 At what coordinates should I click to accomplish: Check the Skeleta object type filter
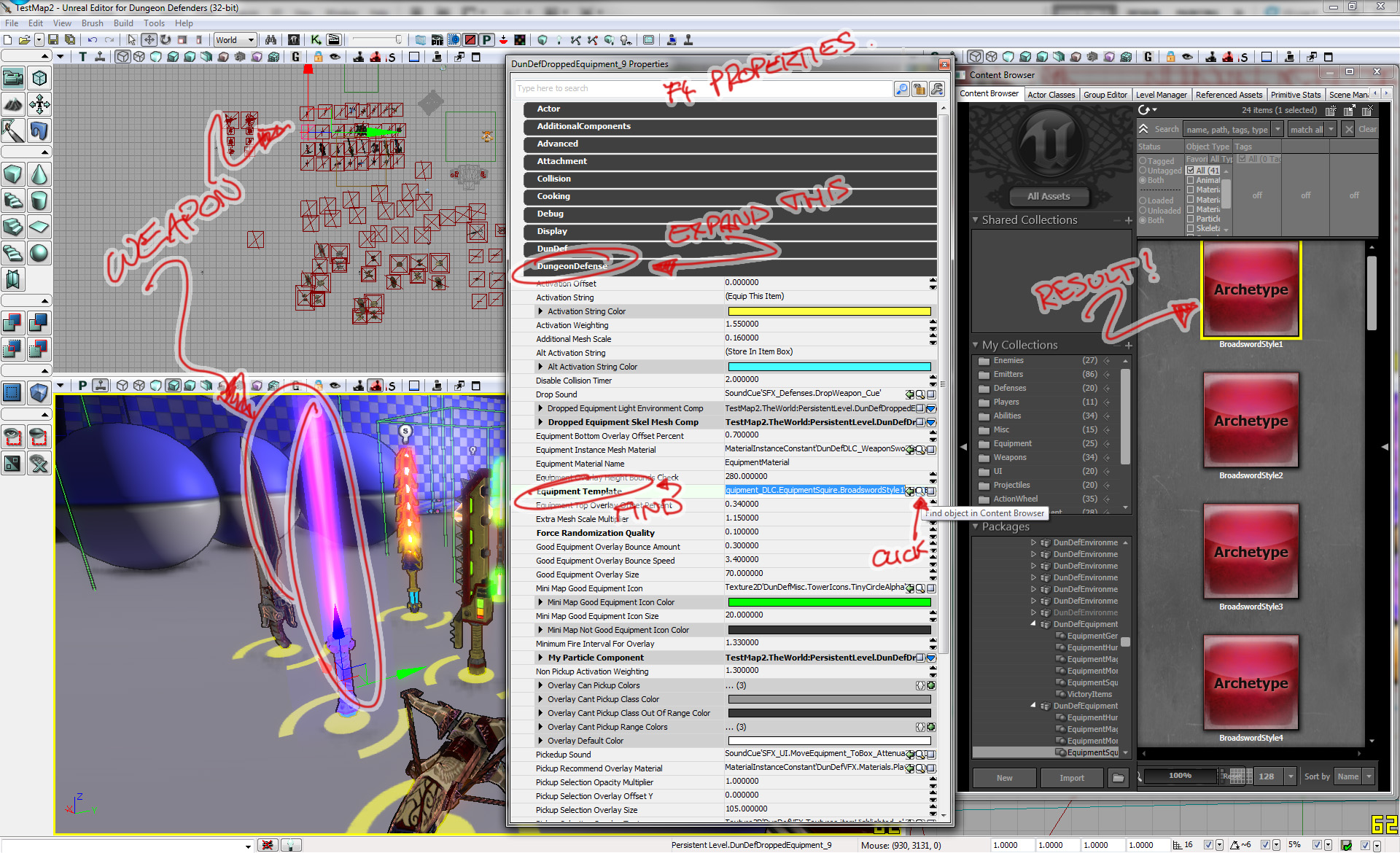[1191, 228]
